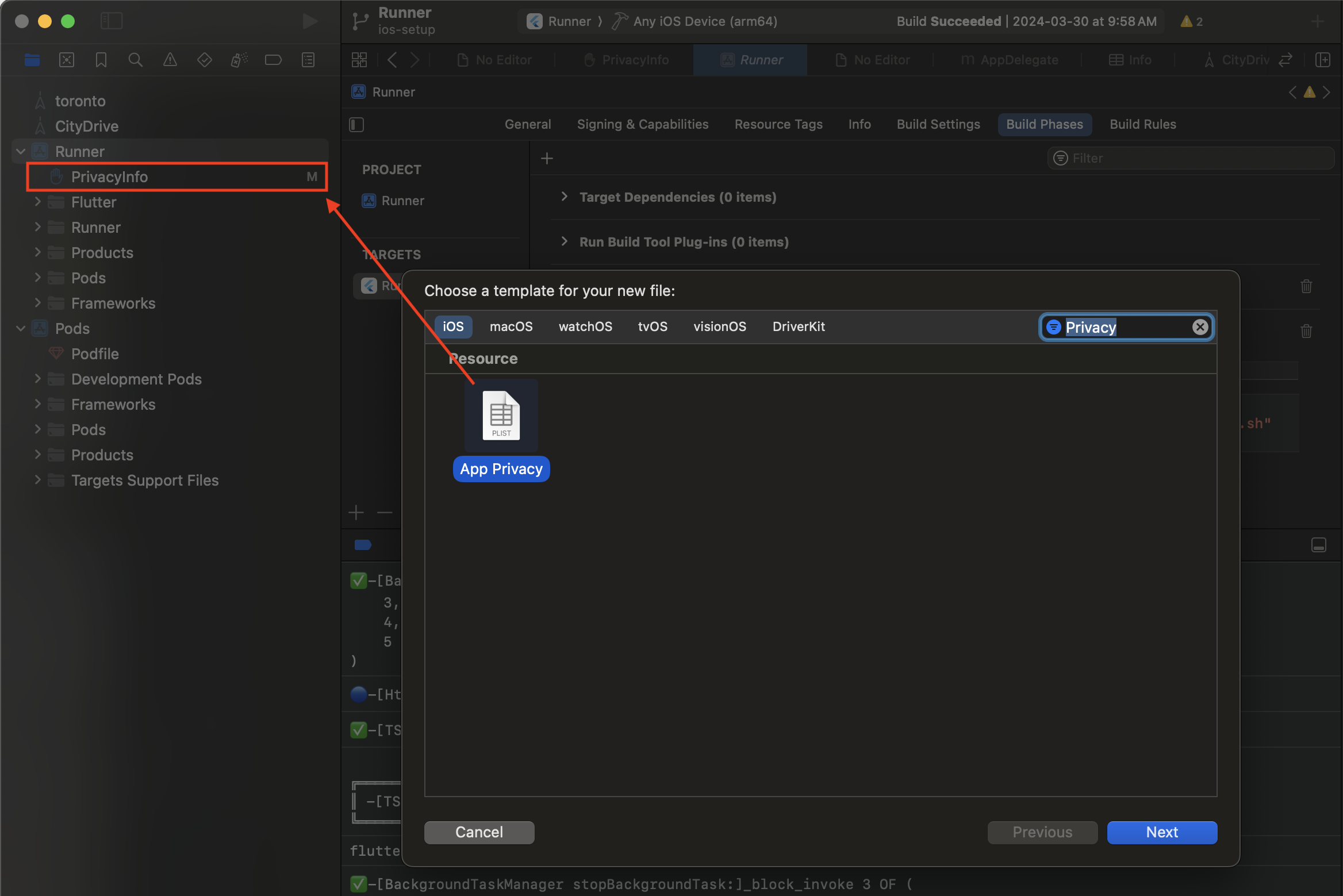Toggle the blue breakpoint indicator in debug bar
Image resolution: width=1343 pixels, height=896 pixels.
363,545
